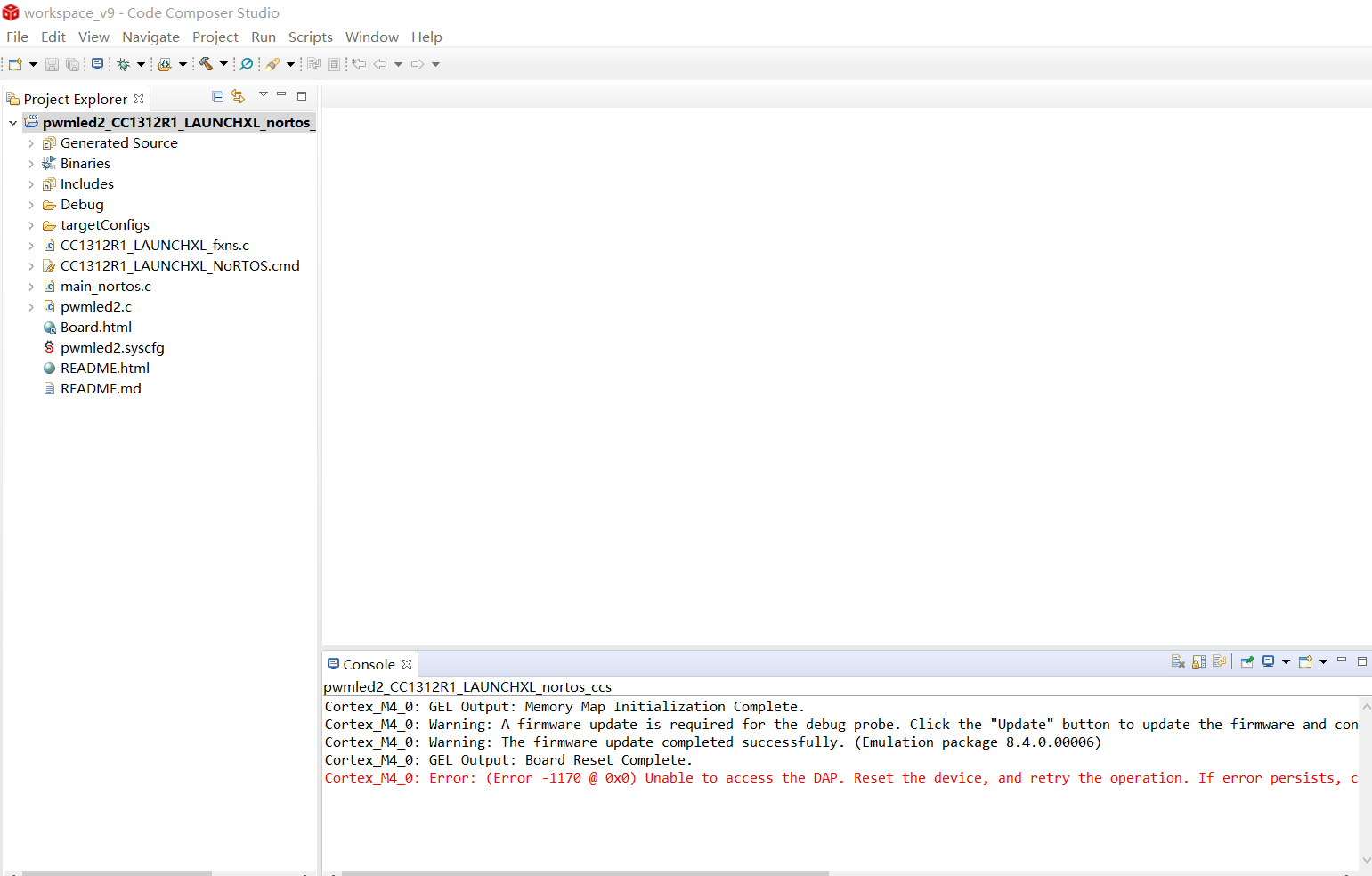Start debugging using the bug icon

(x=124, y=63)
